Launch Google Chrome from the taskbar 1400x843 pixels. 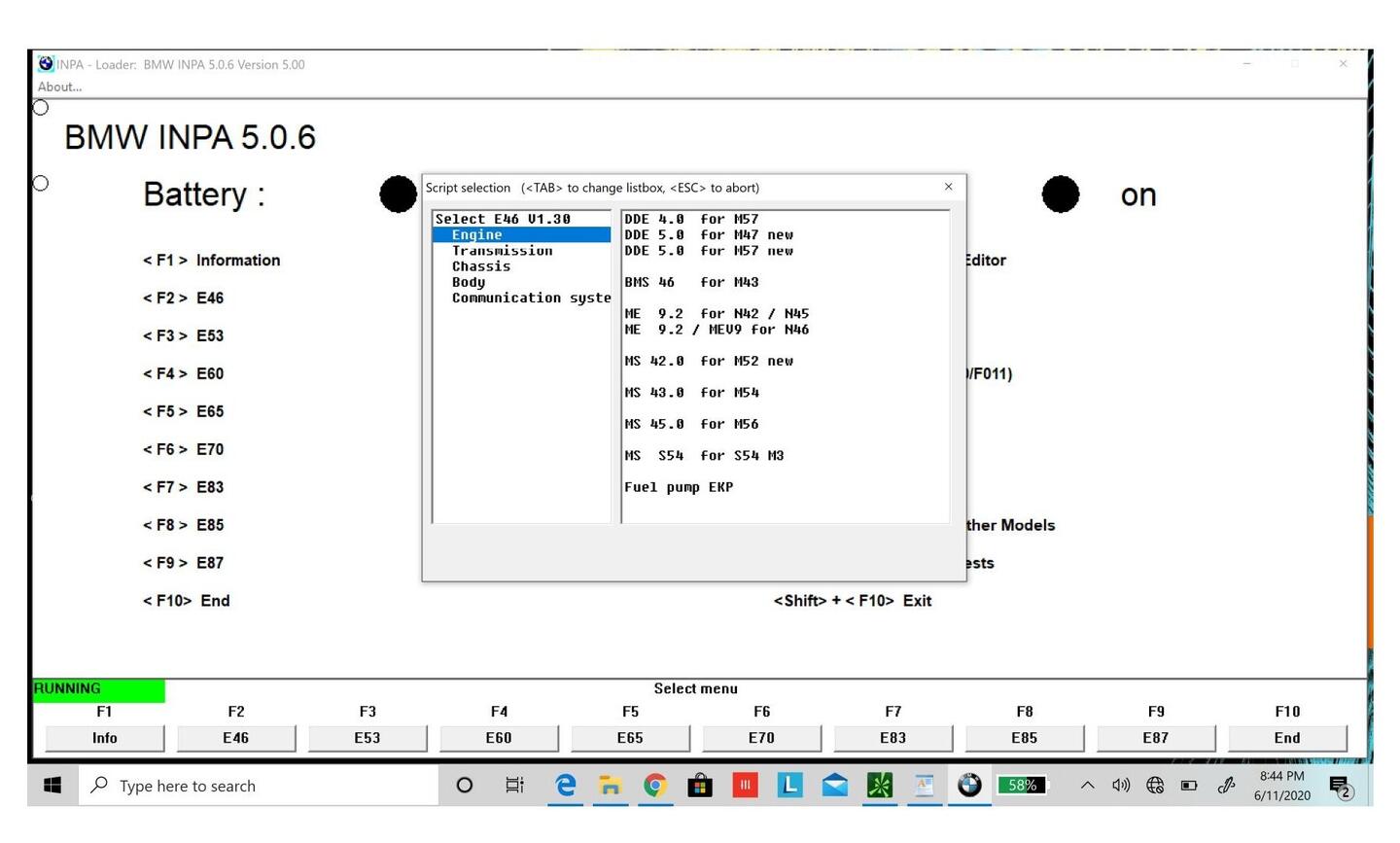655,785
